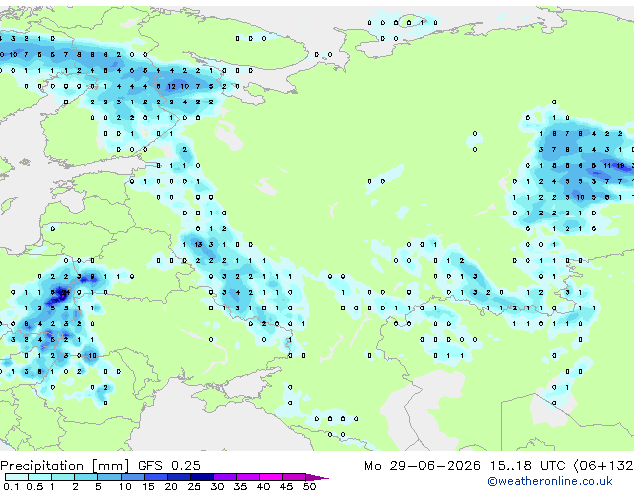
Task: Click the legend swatch between 30 and 35
Action: pos(225,477)
